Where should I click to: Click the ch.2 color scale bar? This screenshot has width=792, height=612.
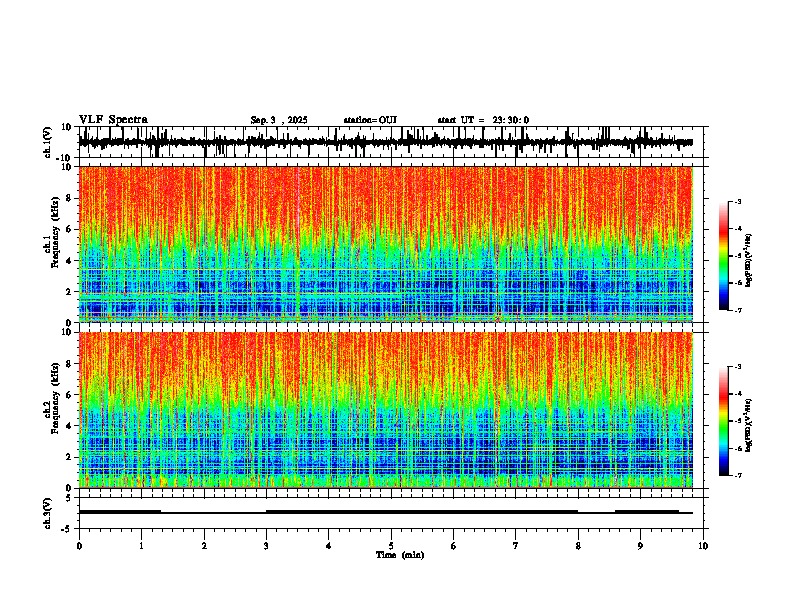pos(724,421)
